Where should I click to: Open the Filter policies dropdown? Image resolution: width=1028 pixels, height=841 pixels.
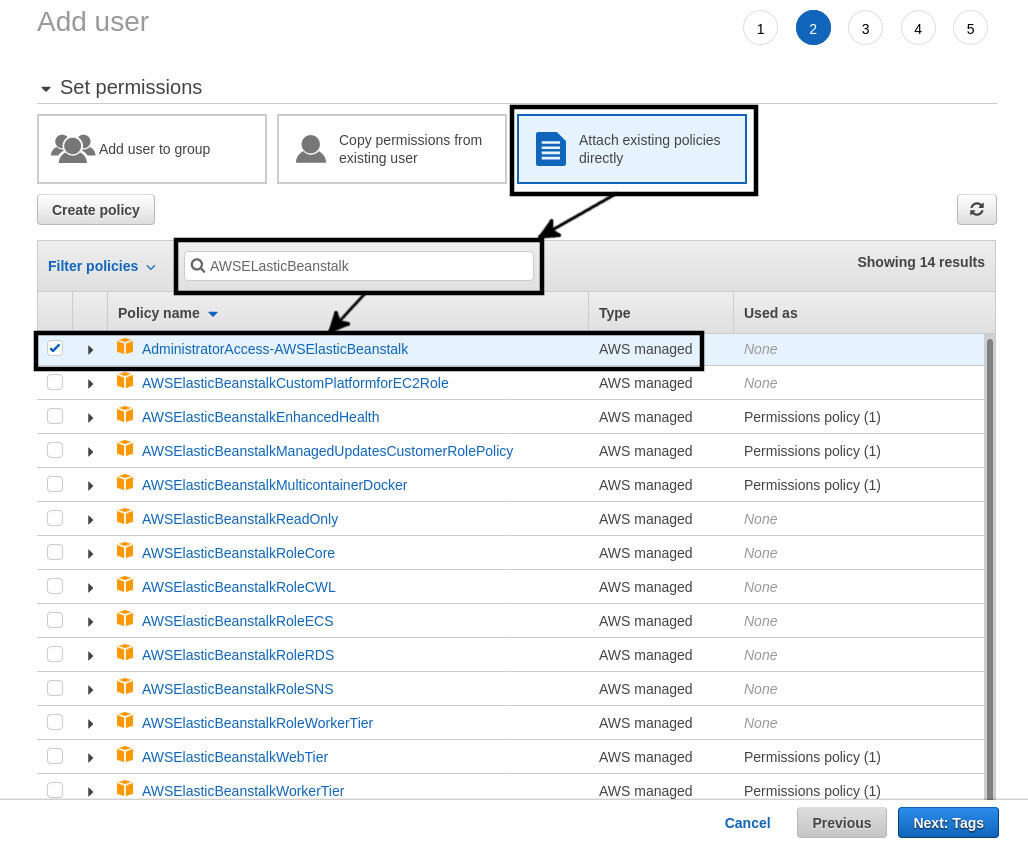(101, 266)
